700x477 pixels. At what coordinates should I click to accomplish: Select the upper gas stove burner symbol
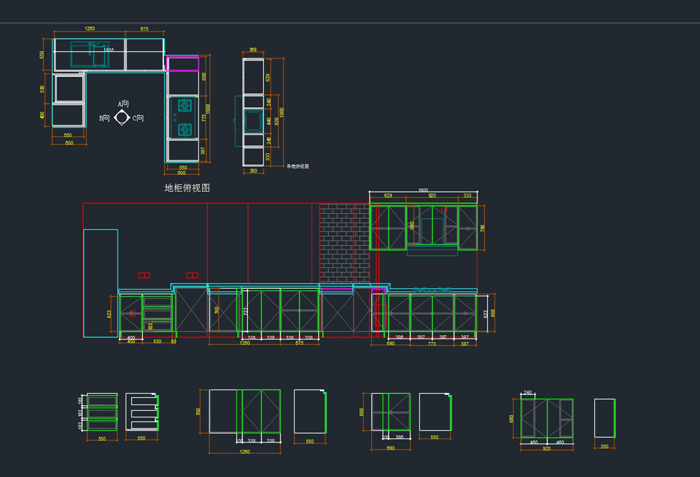click(185, 105)
